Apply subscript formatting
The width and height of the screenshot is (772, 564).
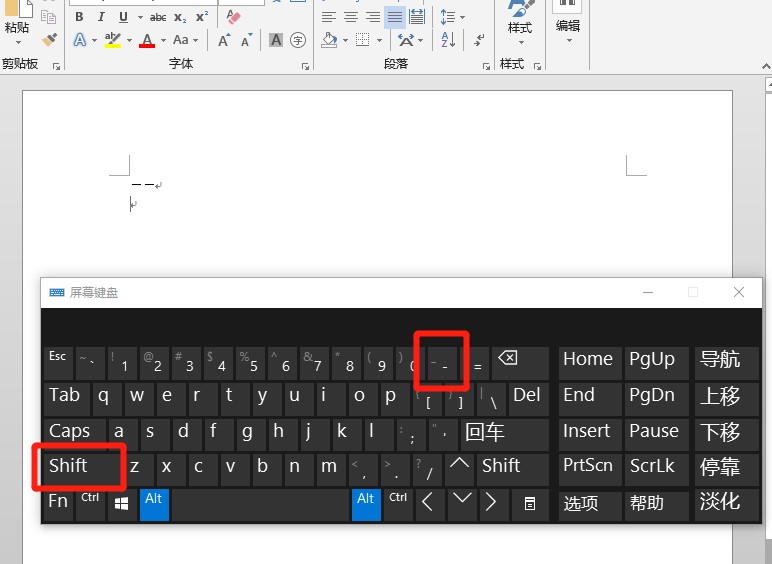pos(180,17)
